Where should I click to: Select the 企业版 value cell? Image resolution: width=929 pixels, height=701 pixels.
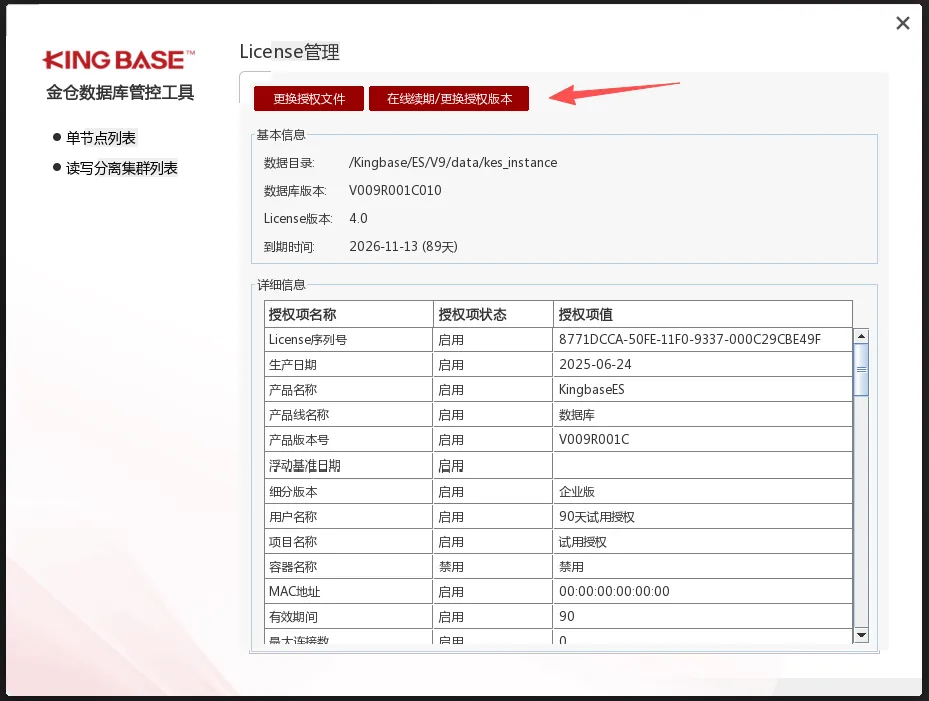click(703, 491)
